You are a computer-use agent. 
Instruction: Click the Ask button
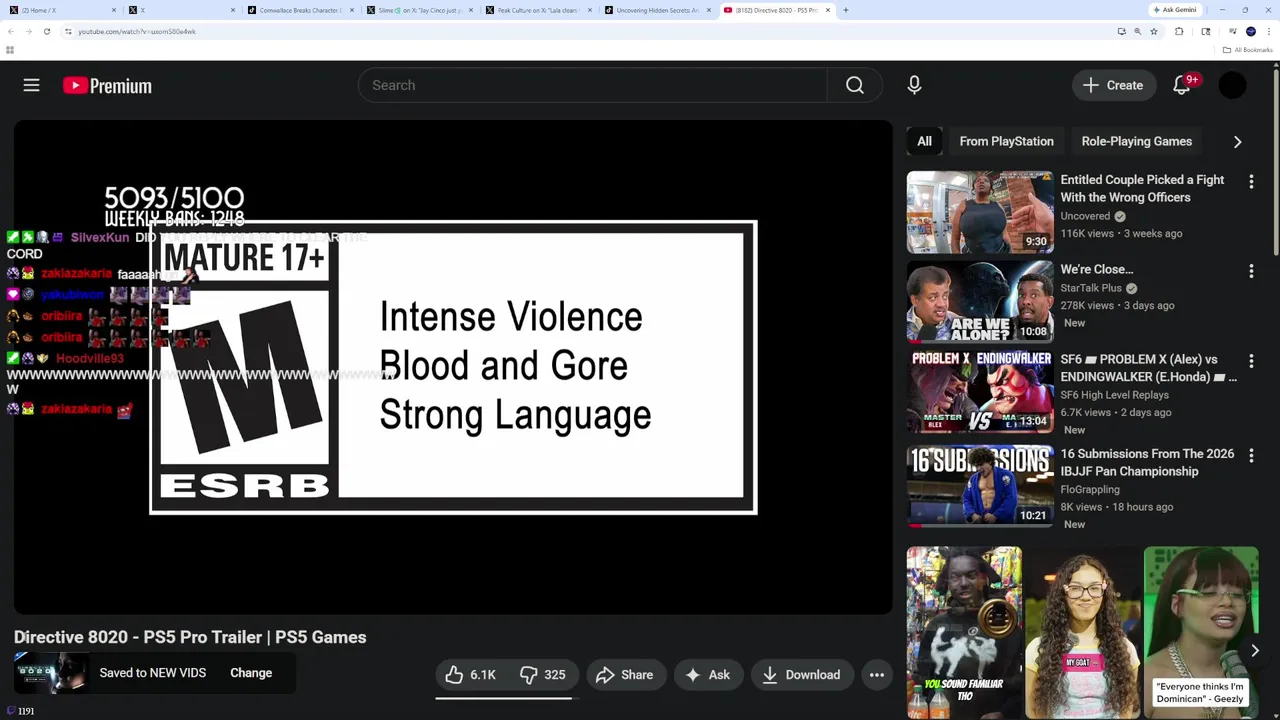click(707, 675)
